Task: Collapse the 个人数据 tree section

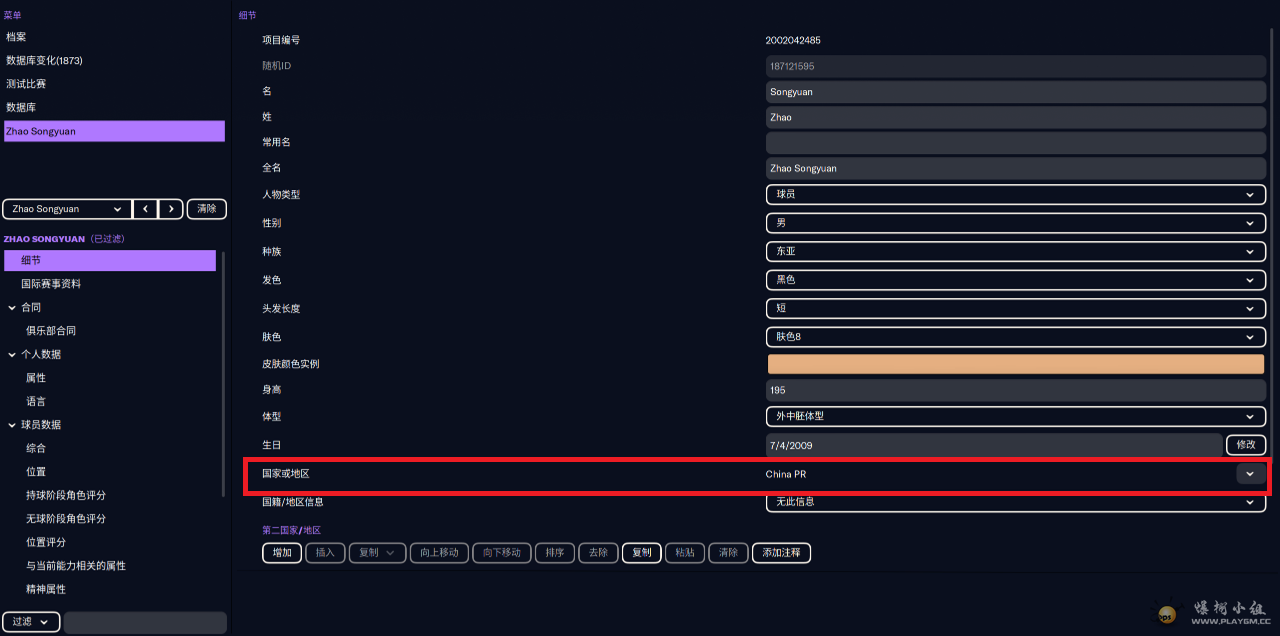Action: (x=12, y=354)
